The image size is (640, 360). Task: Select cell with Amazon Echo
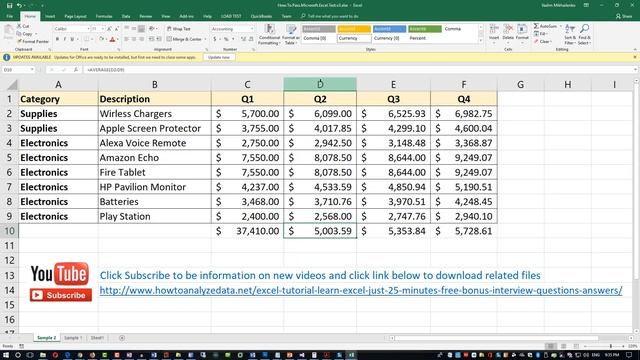(154, 158)
